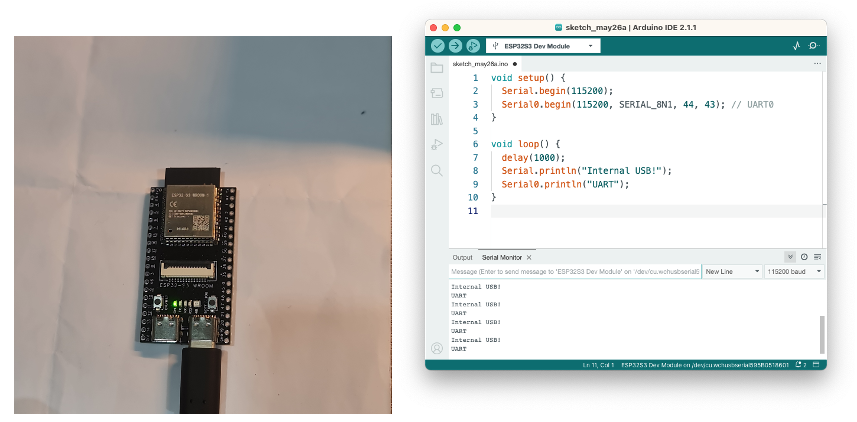Open the 115200 baud rate dropdown
The width and height of the screenshot is (857, 422).
tap(794, 272)
